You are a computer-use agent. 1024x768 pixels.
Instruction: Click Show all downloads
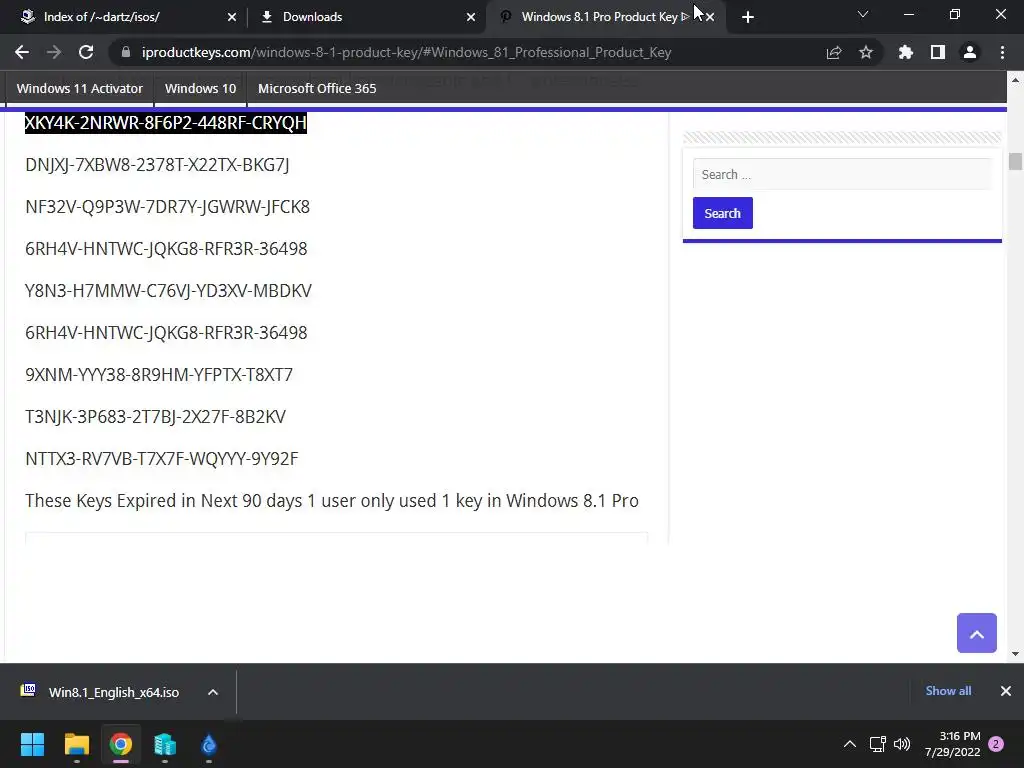tap(948, 691)
